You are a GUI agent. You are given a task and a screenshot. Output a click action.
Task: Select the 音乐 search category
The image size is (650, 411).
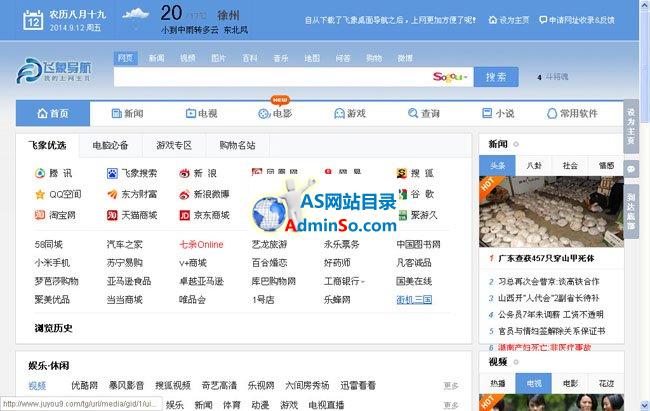(281, 58)
